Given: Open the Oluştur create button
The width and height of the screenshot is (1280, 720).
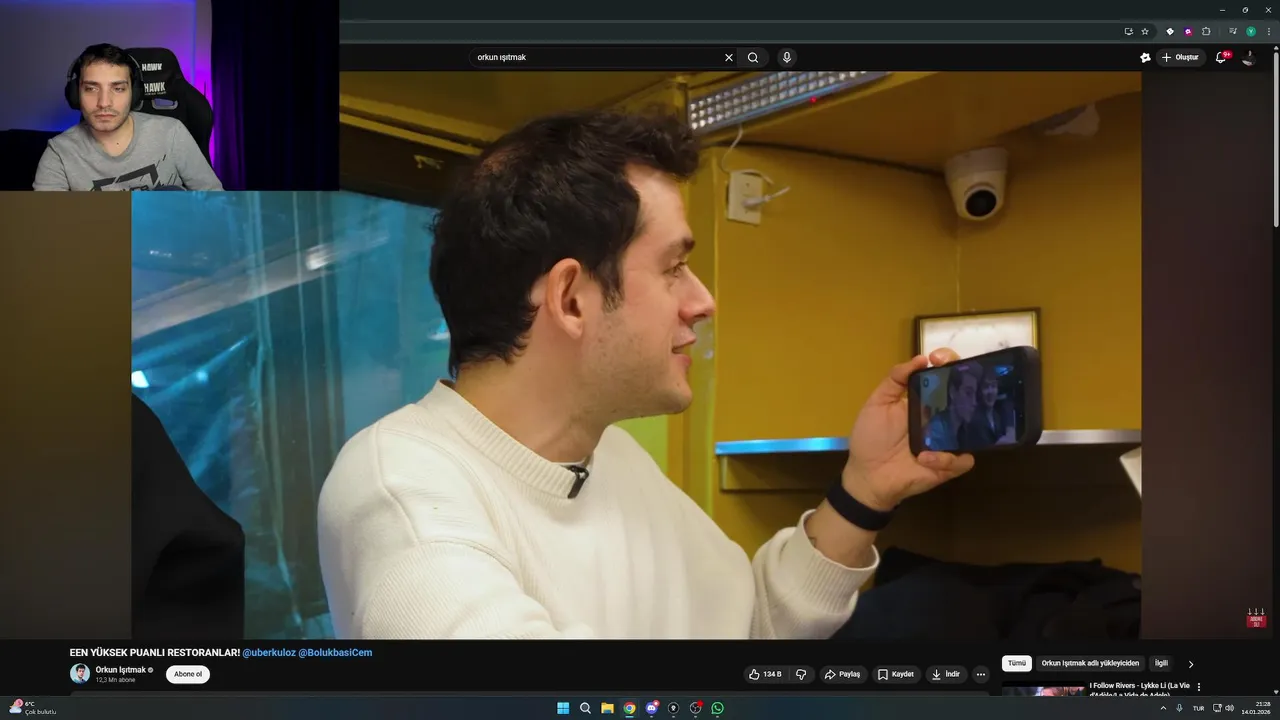Looking at the screenshot, I should pos(1180,57).
